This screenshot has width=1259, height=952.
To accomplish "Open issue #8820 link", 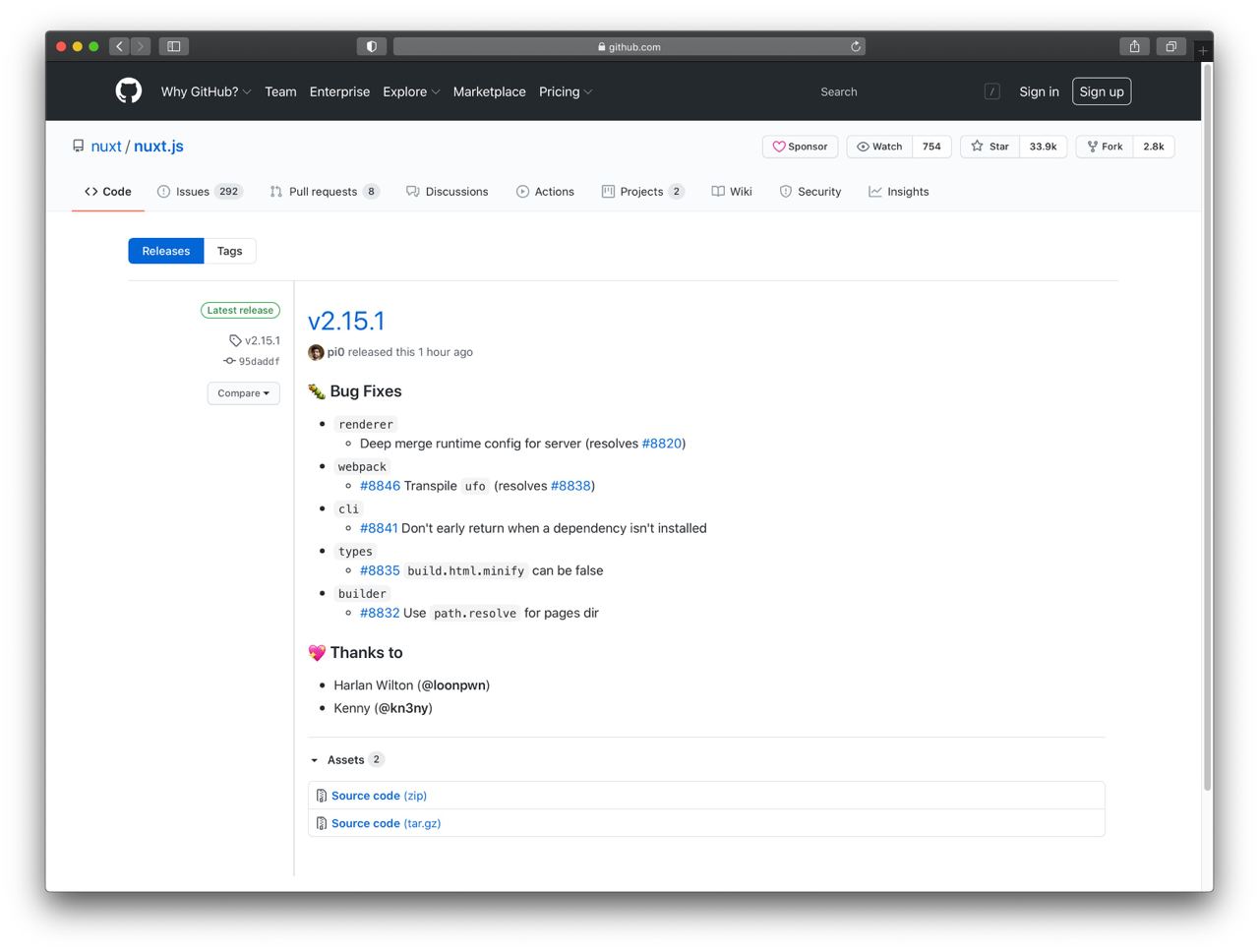I will [x=662, y=444].
